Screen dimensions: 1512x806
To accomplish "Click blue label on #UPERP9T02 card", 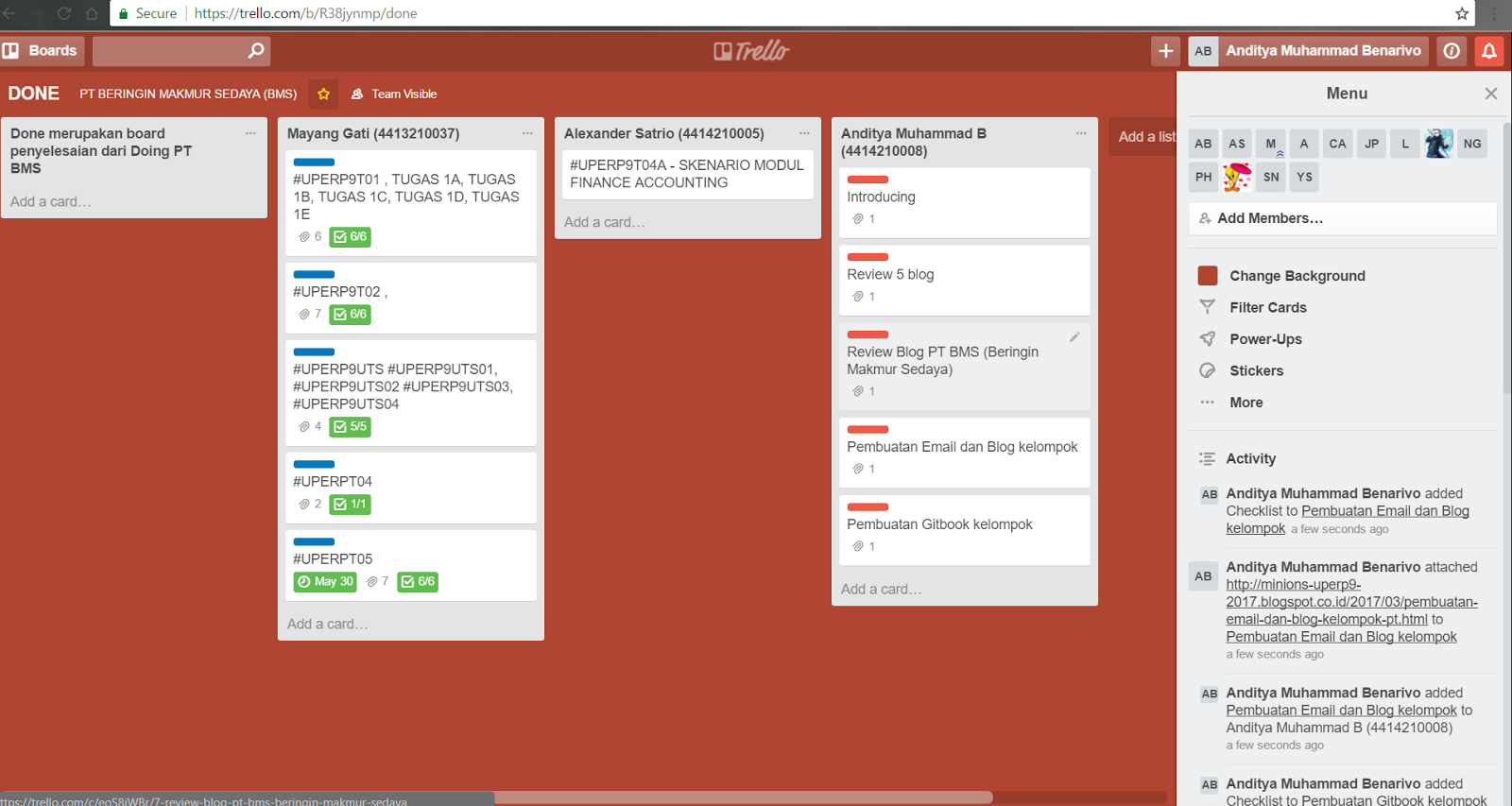I will coord(314,275).
